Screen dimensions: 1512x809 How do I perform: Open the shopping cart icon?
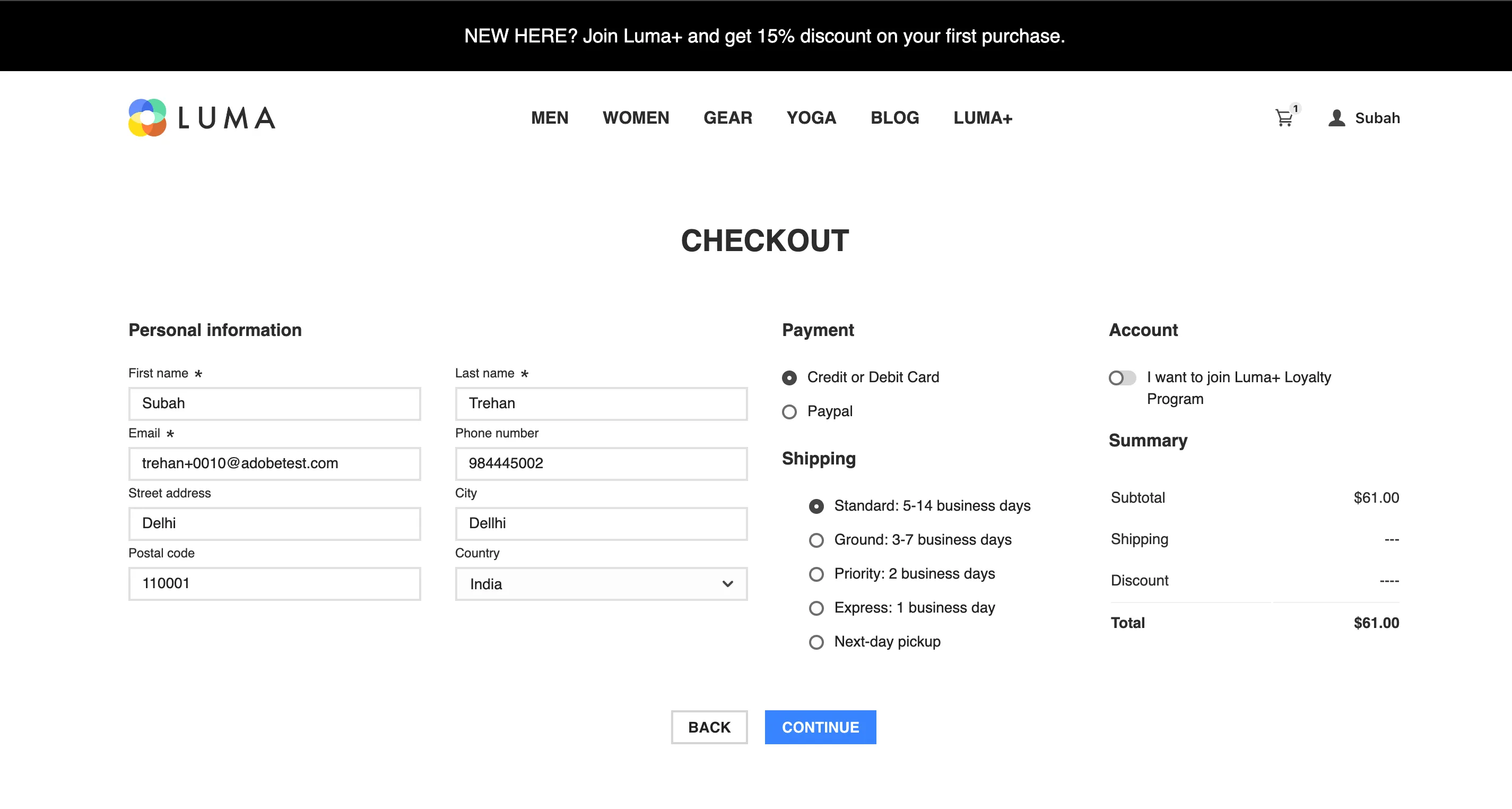(x=1285, y=117)
